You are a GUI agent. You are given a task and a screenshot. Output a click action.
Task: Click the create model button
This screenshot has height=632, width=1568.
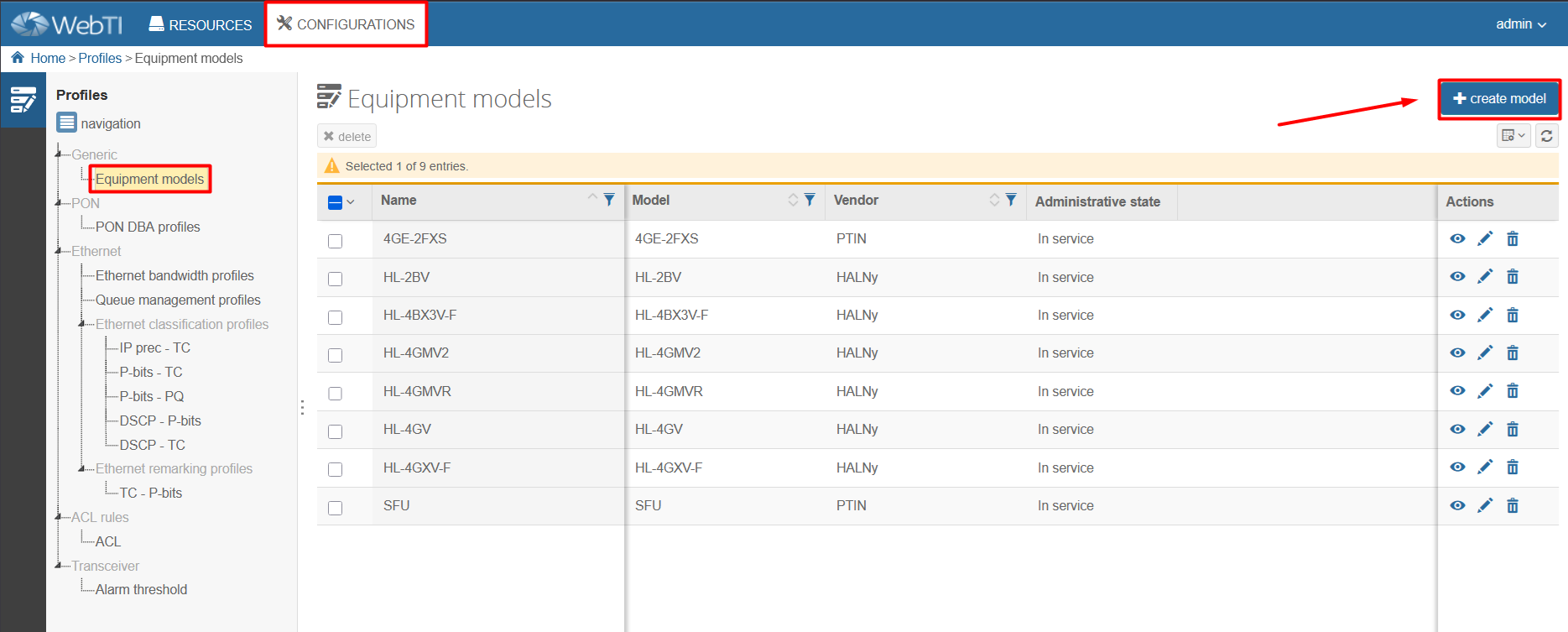click(x=1499, y=99)
